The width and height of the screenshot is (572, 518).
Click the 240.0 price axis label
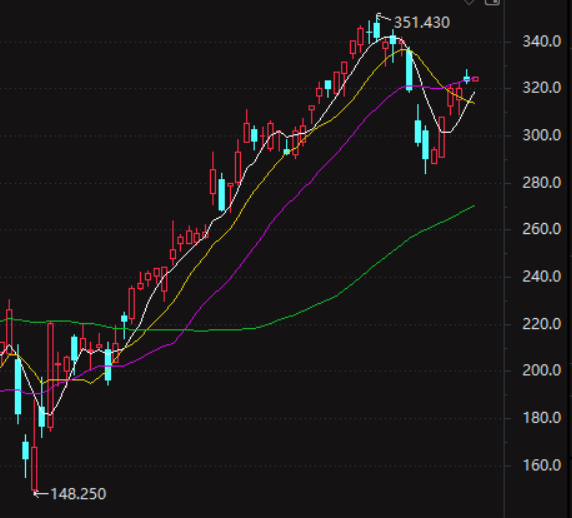pos(542,277)
